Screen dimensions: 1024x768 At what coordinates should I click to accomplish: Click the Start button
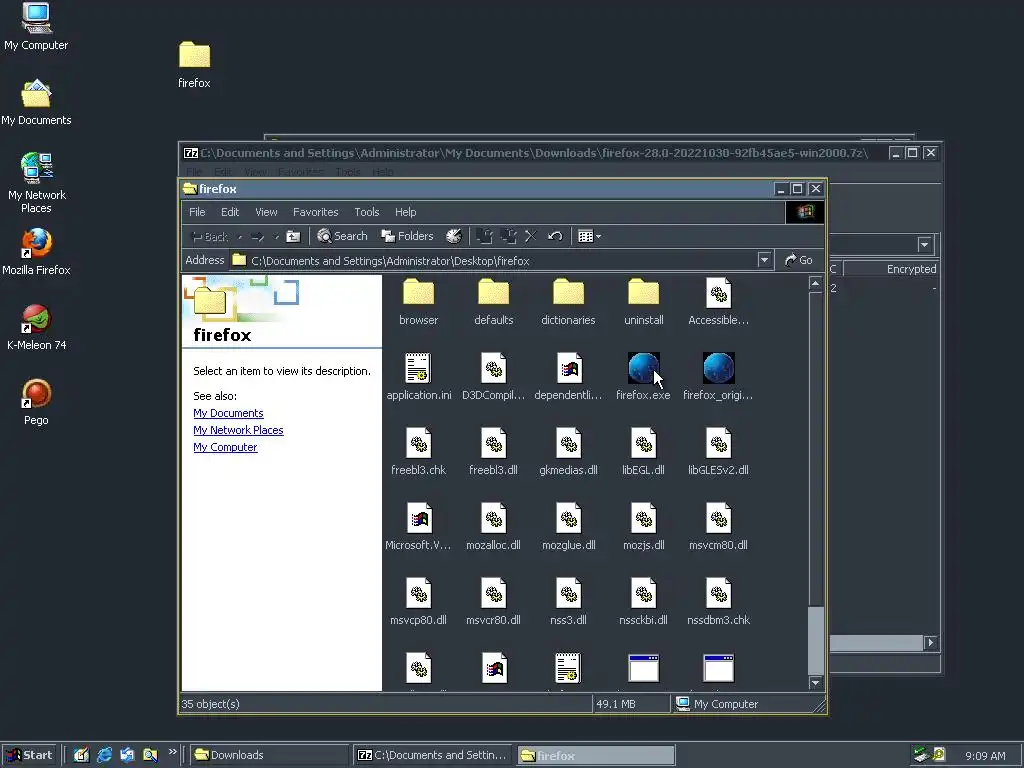(x=29, y=755)
